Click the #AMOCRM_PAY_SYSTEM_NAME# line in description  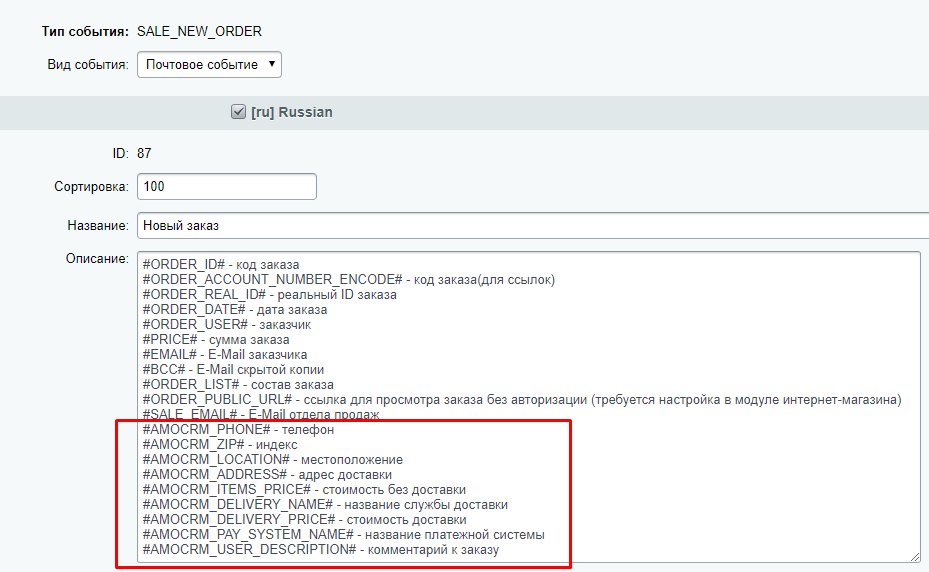pyautogui.click(x=343, y=535)
